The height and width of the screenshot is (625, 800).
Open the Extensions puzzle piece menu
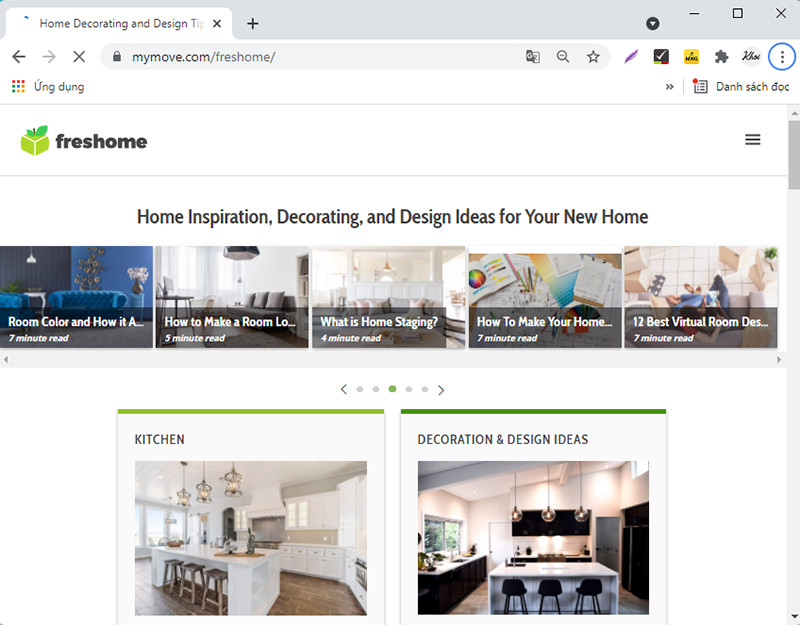pyautogui.click(x=721, y=57)
